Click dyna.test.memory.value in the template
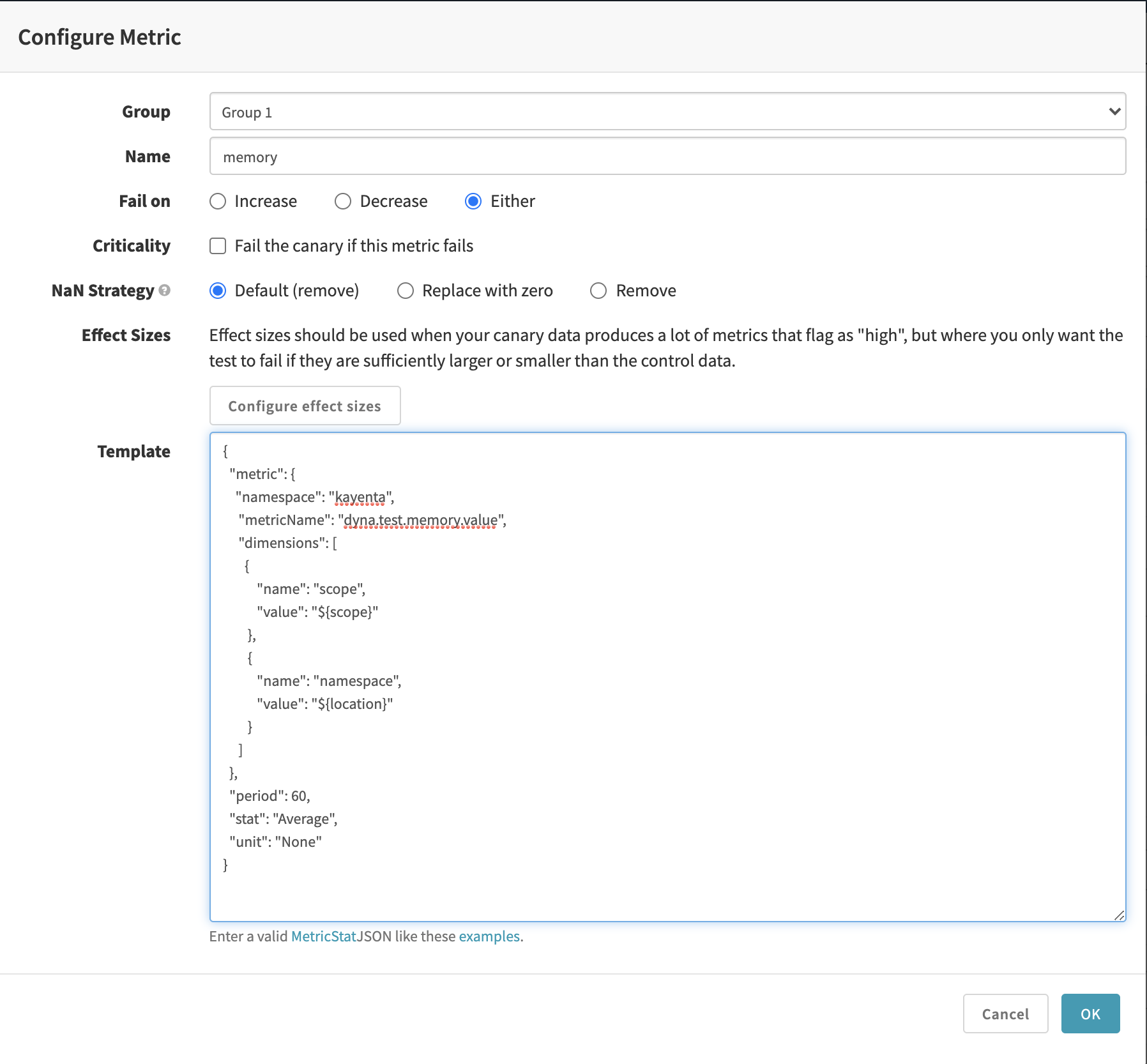Screen dimensions: 1147x1064 pyautogui.click(x=420, y=521)
